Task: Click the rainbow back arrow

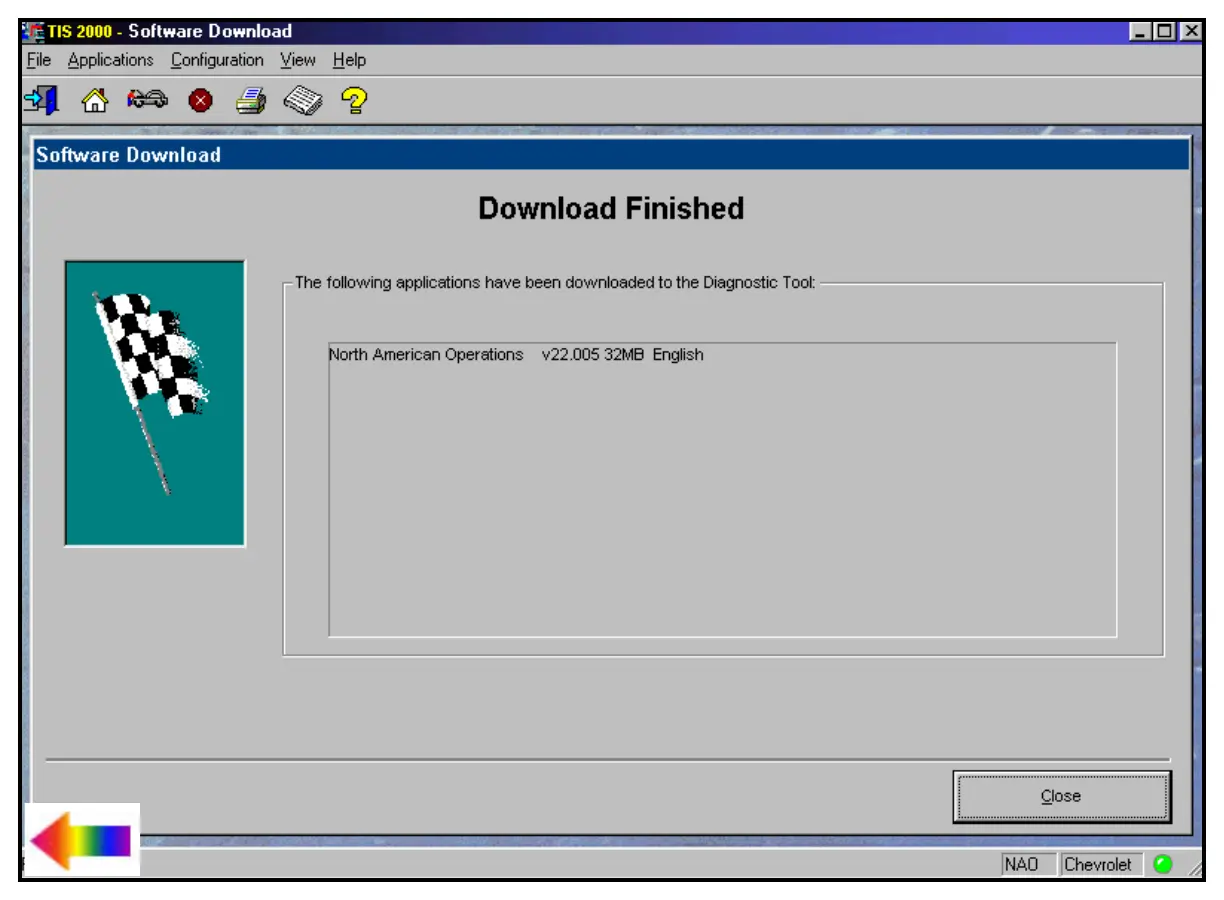Action: 82,840
